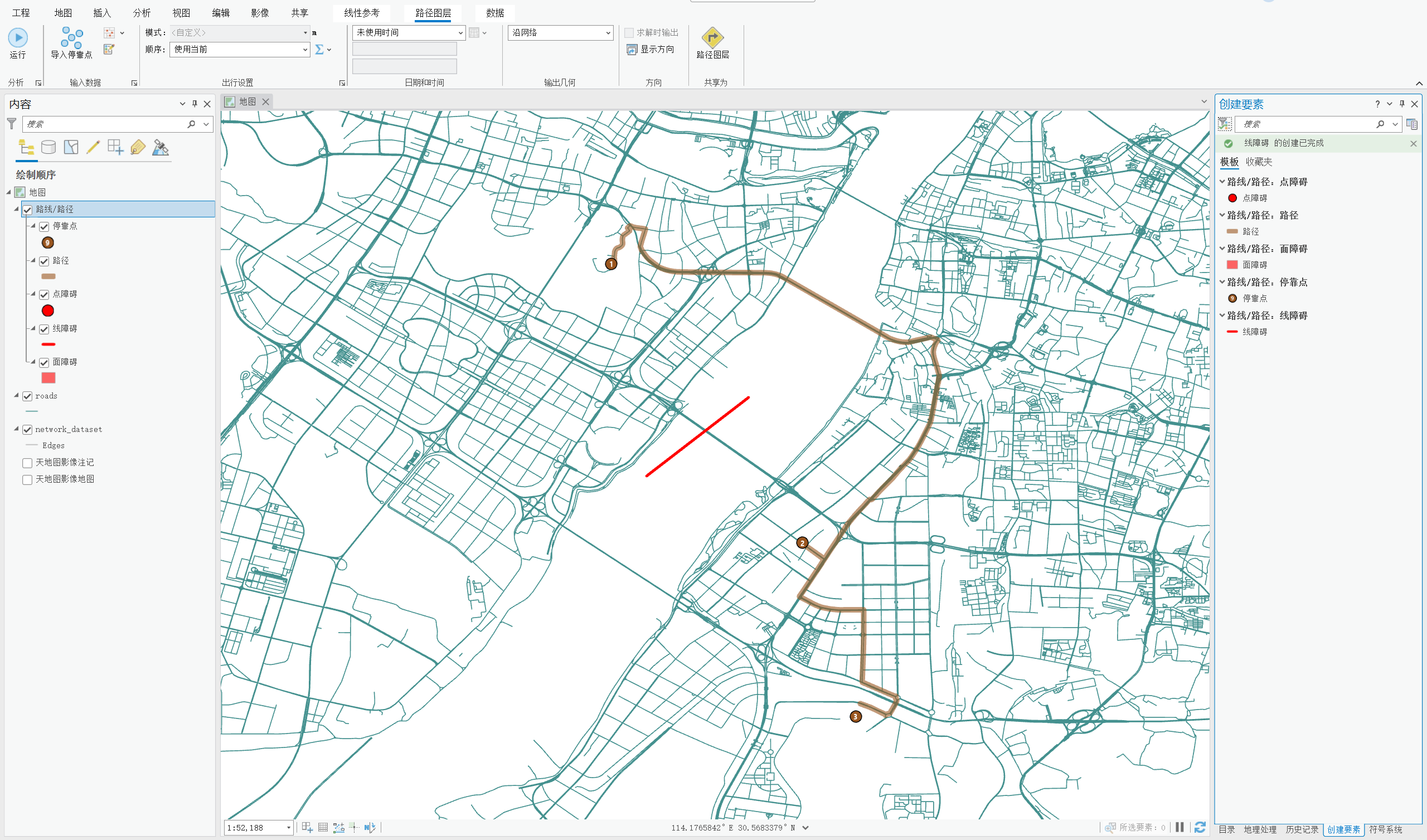Click the north arrow rotation icon
1427x840 pixels.
click(370, 827)
